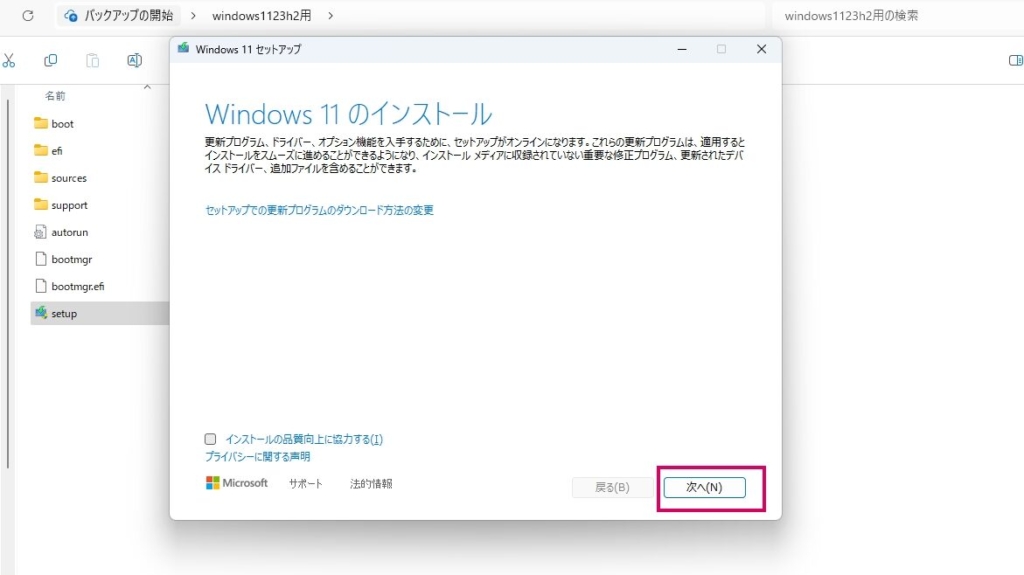Click the Refresh icon in Explorer address bar
The height and width of the screenshot is (575, 1024).
27,16
